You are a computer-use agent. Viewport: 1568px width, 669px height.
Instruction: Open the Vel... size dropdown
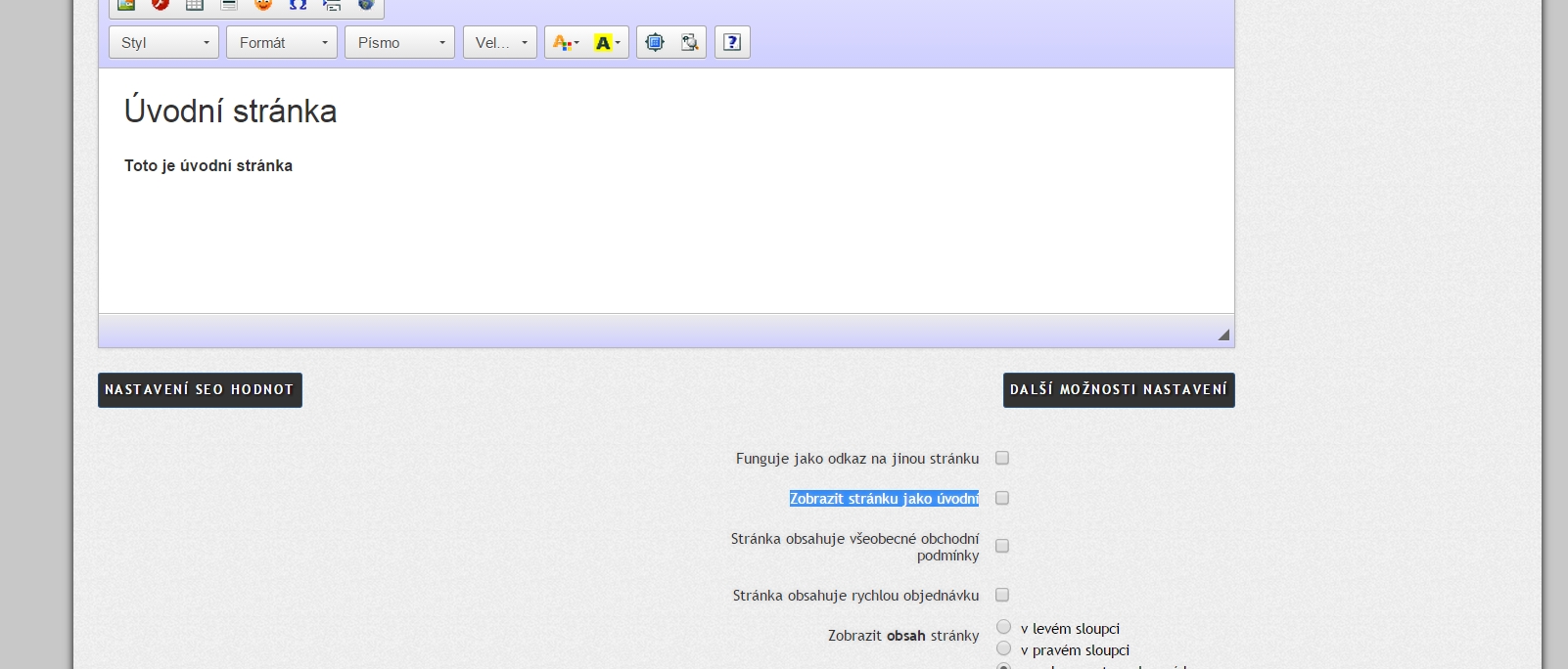(x=500, y=42)
